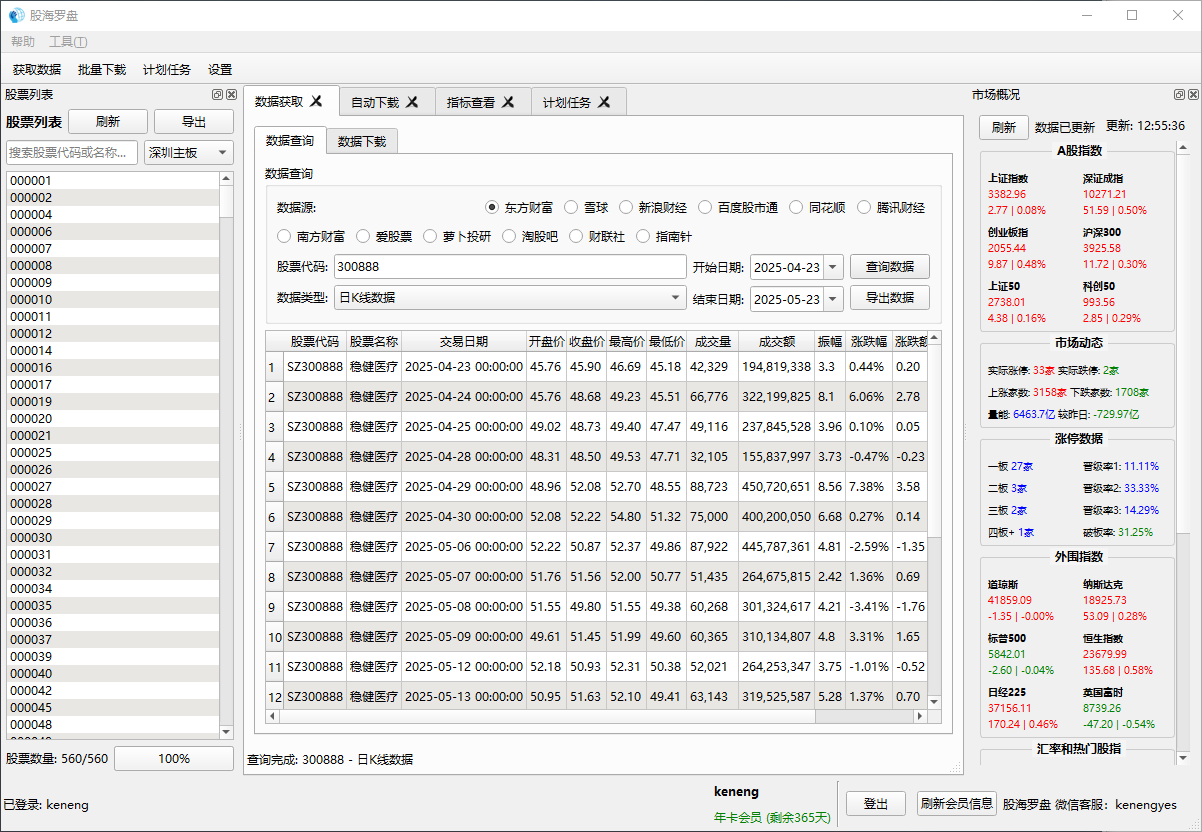
Task: Select 爱股票 data source
Action: 384,237
